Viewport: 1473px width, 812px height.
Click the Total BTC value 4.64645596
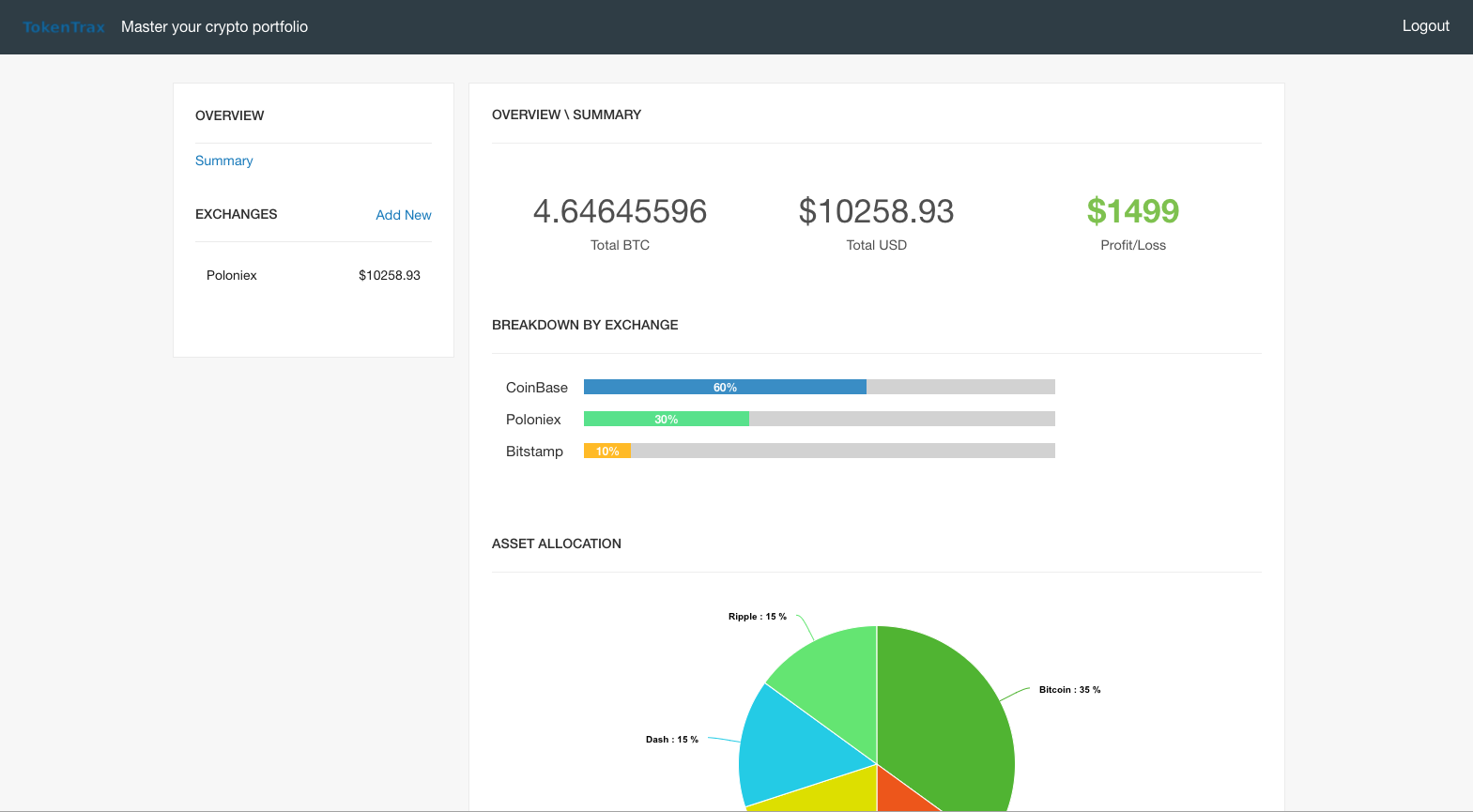pyautogui.click(x=620, y=211)
